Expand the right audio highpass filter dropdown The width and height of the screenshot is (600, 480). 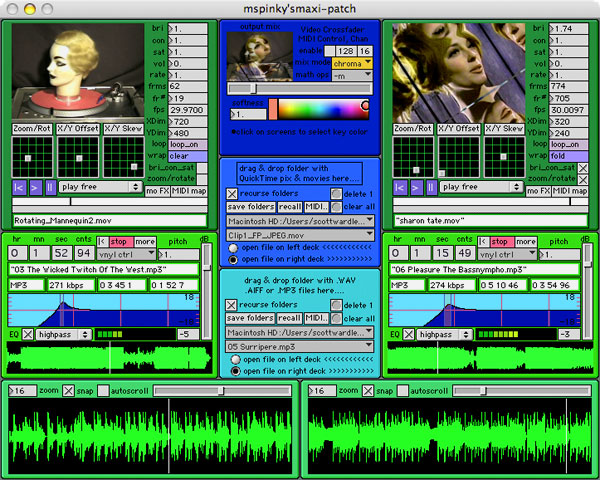[x=440, y=334]
